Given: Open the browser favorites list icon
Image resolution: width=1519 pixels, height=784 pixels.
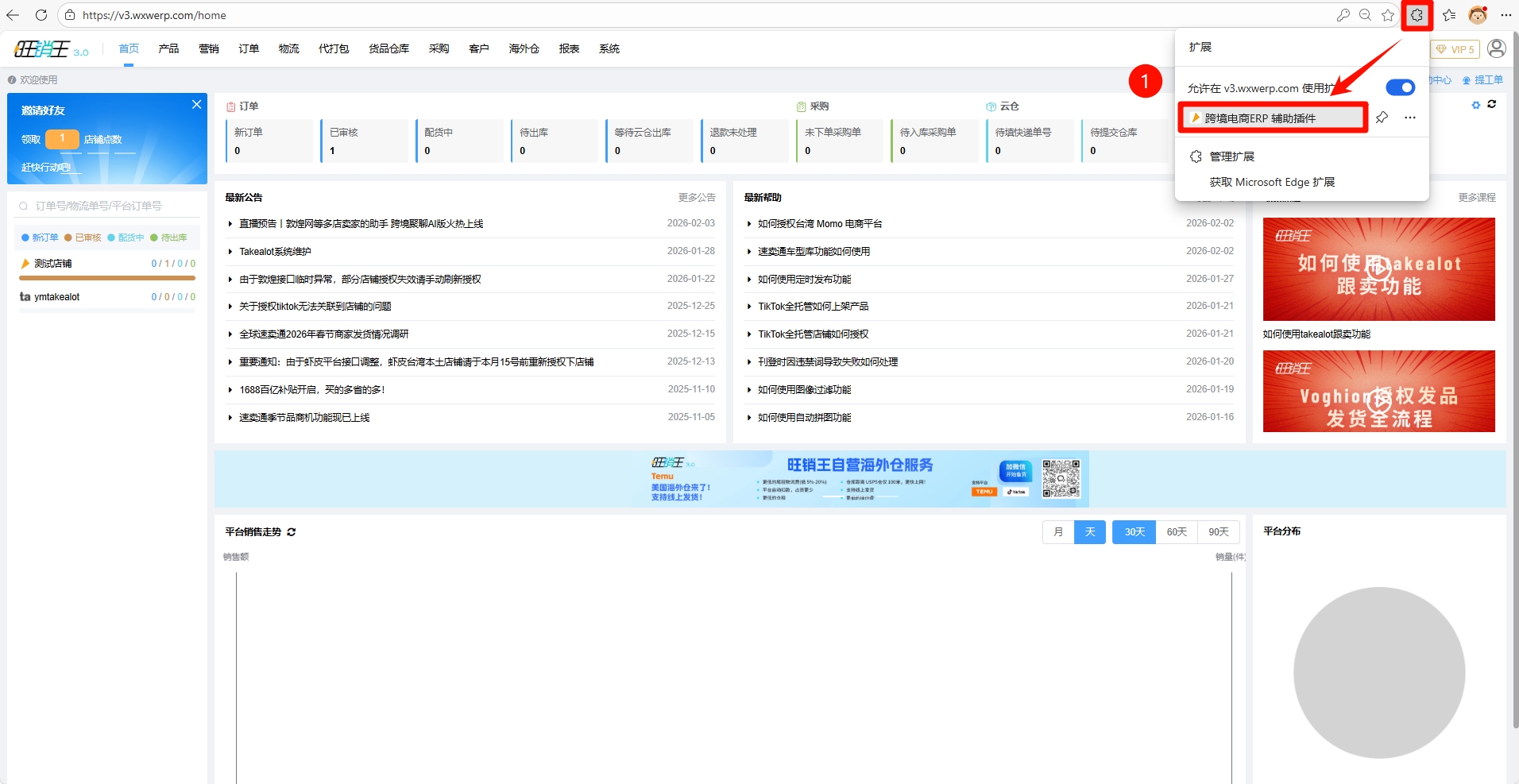Looking at the screenshot, I should coord(1449,15).
